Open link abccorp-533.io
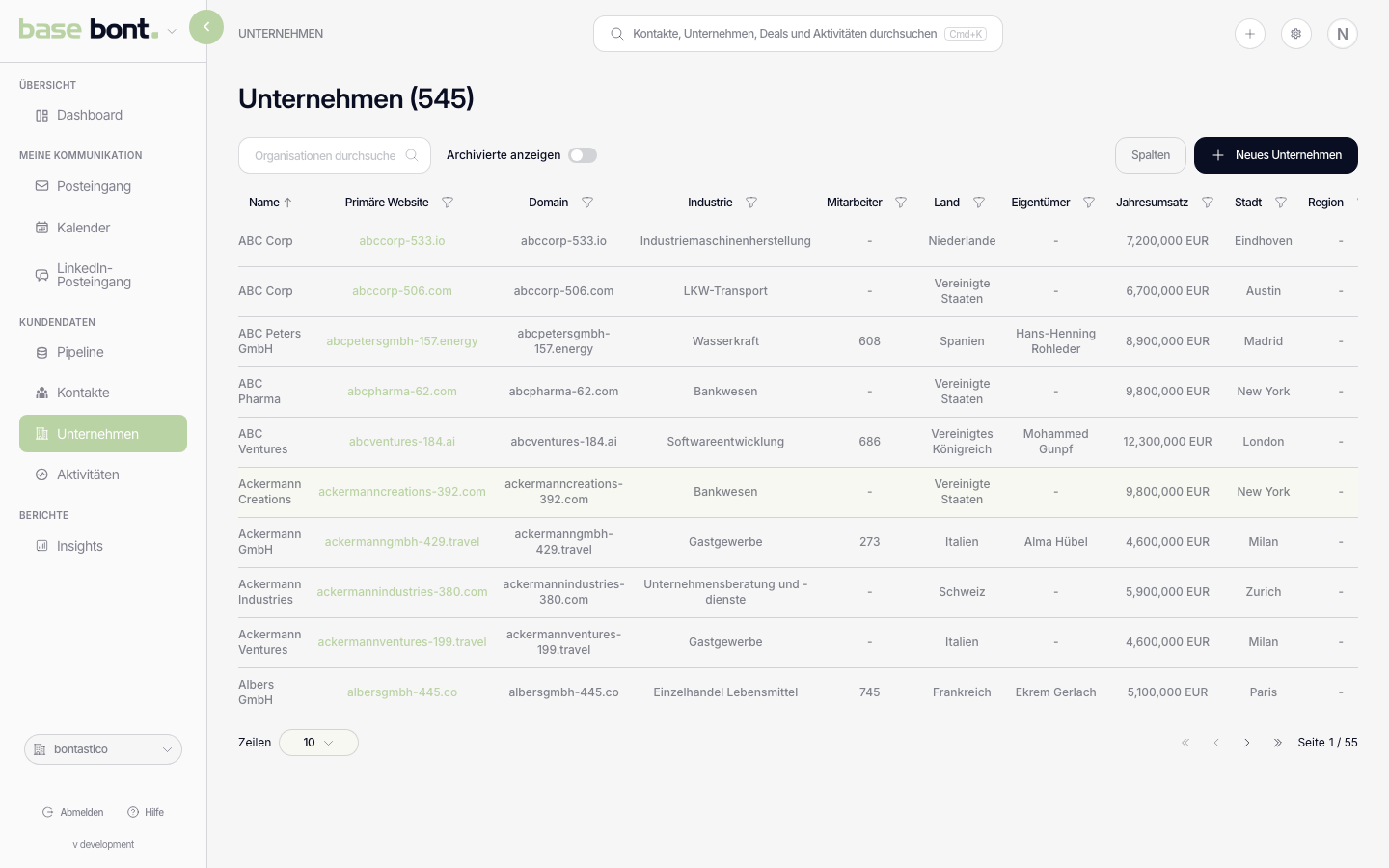This screenshot has width=1389, height=868. coord(402,241)
